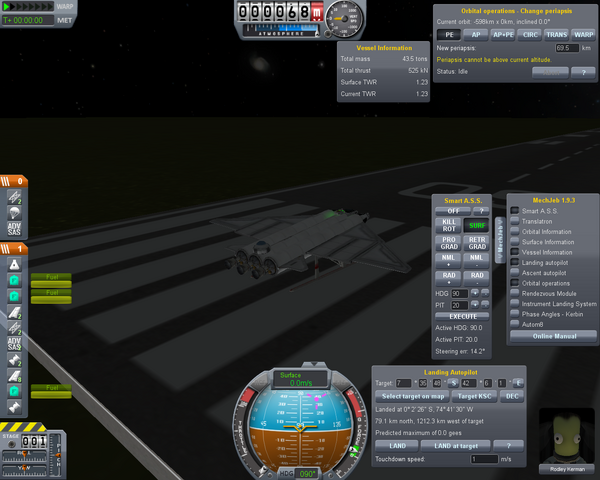
Task: Click the EXECUTE button
Action: (x=462, y=317)
